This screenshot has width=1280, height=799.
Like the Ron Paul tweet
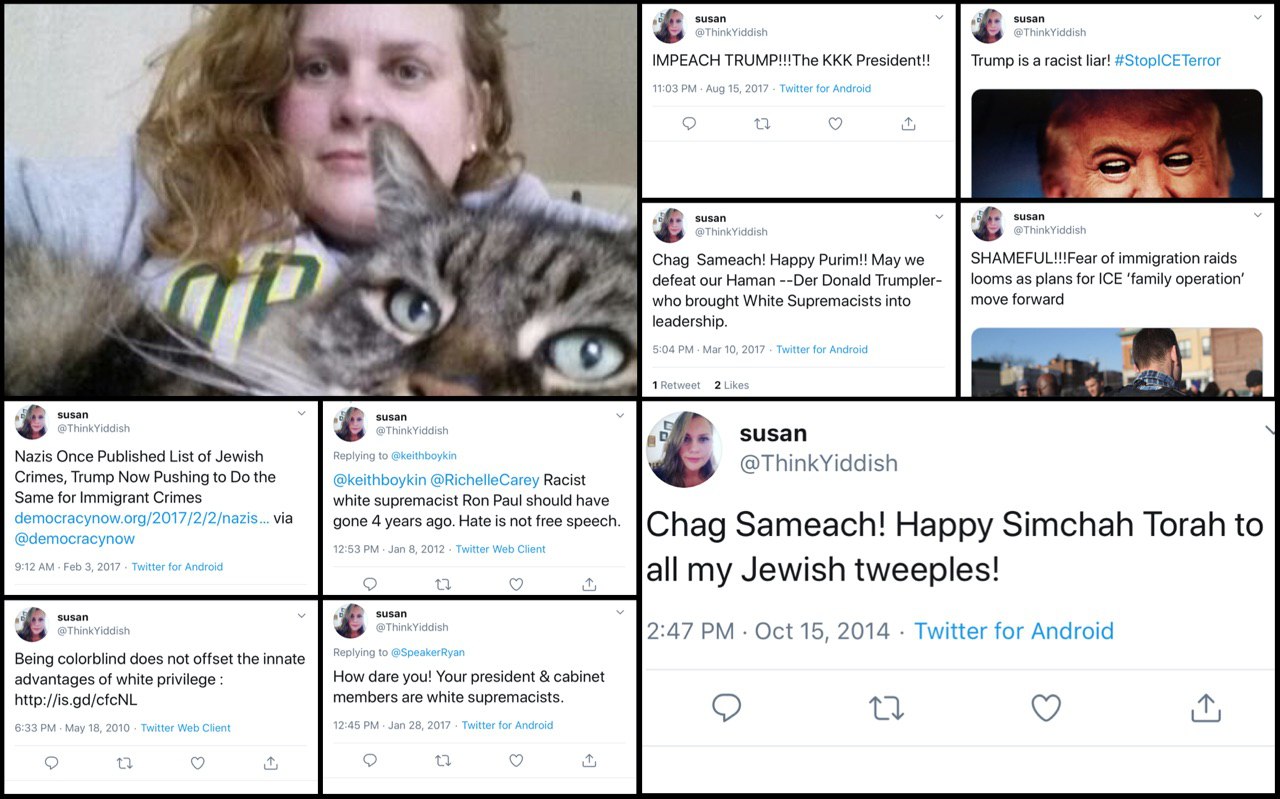tap(516, 584)
